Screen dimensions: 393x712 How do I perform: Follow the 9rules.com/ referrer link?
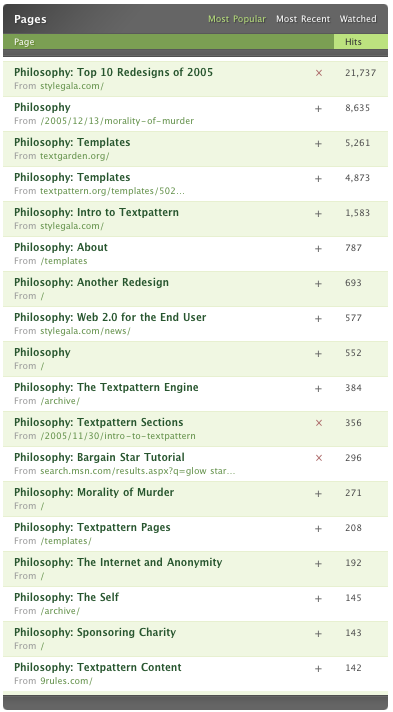[x=66, y=681]
